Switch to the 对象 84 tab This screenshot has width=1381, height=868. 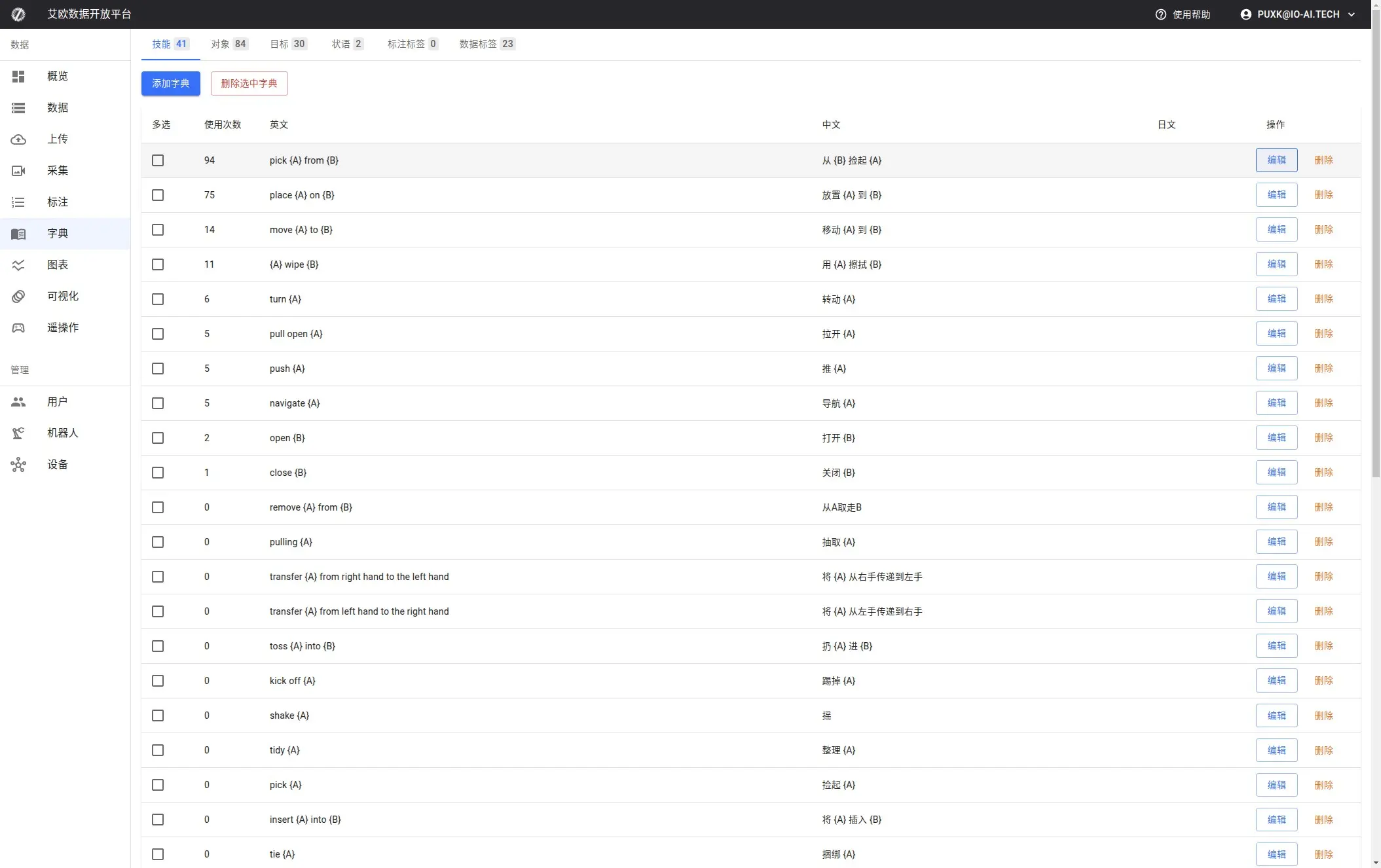pyautogui.click(x=229, y=44)
